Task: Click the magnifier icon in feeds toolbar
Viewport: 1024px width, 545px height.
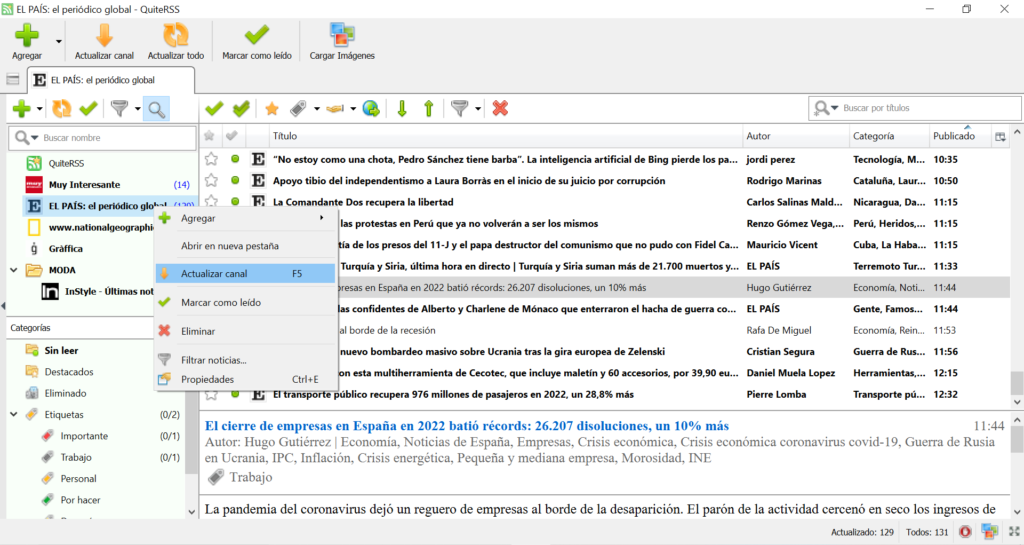Action: (x=156, y=108)
